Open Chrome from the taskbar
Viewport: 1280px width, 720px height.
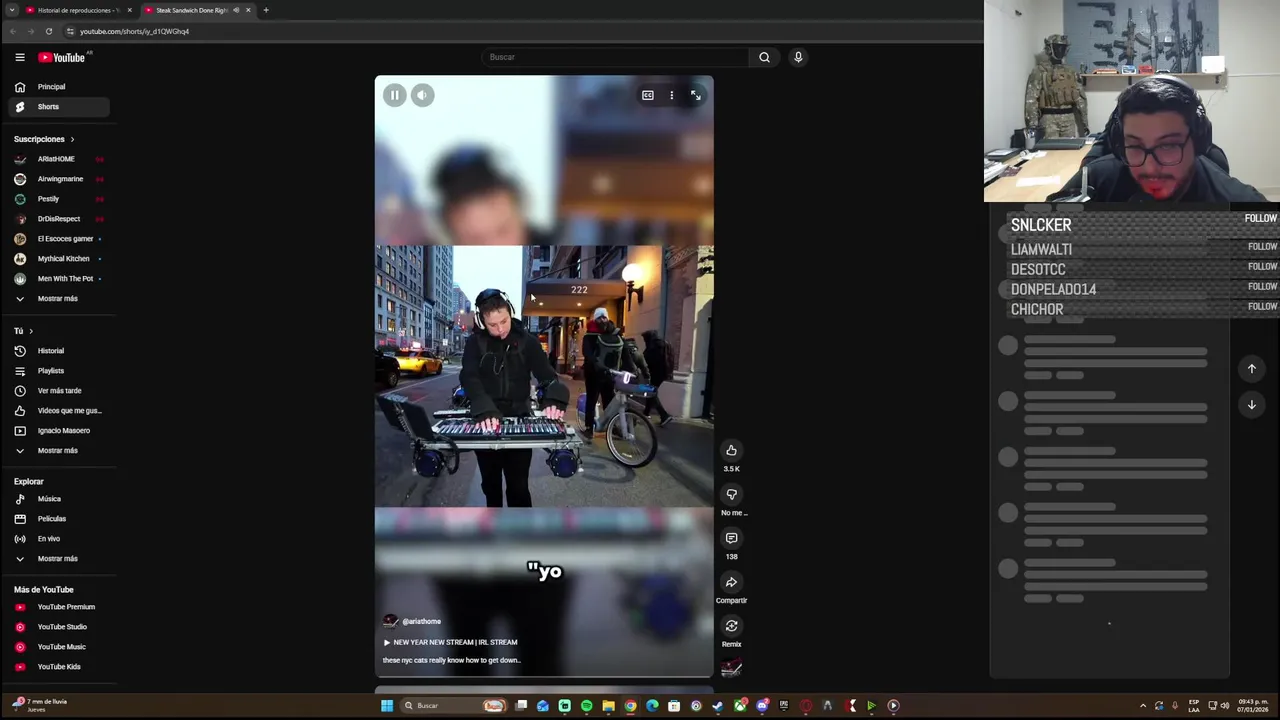[x=630, y=706]
